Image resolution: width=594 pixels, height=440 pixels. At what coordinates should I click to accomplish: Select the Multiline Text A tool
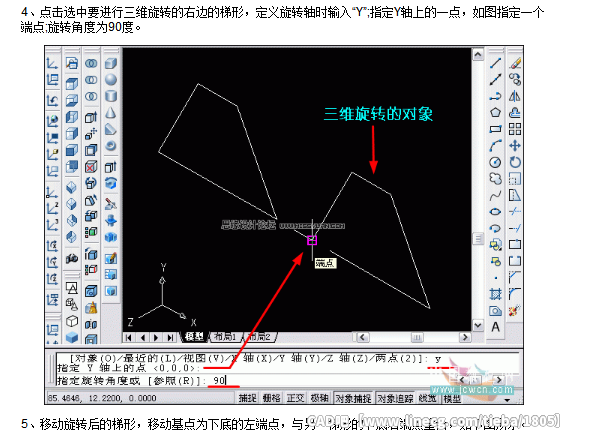coord(495,327)
